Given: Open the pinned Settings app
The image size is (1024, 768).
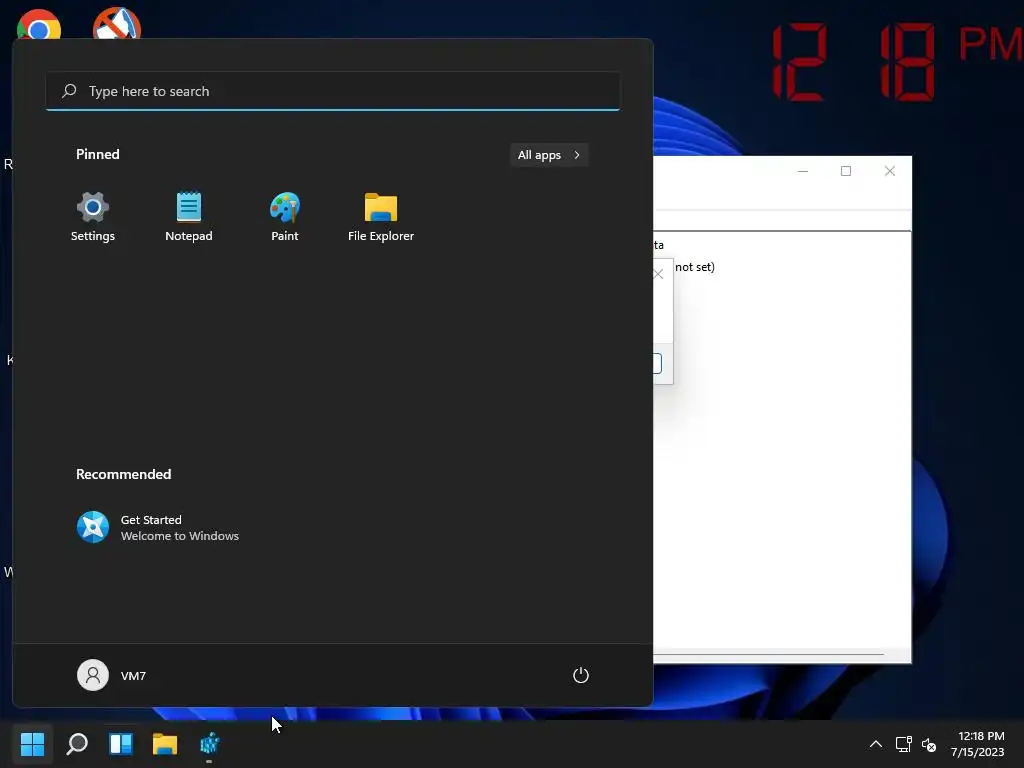Looking at the screenshot, I should (x=93, y=217).
